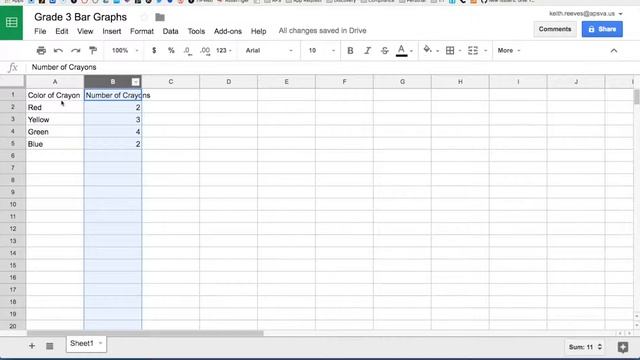Open the Help menu

point(258,31)
